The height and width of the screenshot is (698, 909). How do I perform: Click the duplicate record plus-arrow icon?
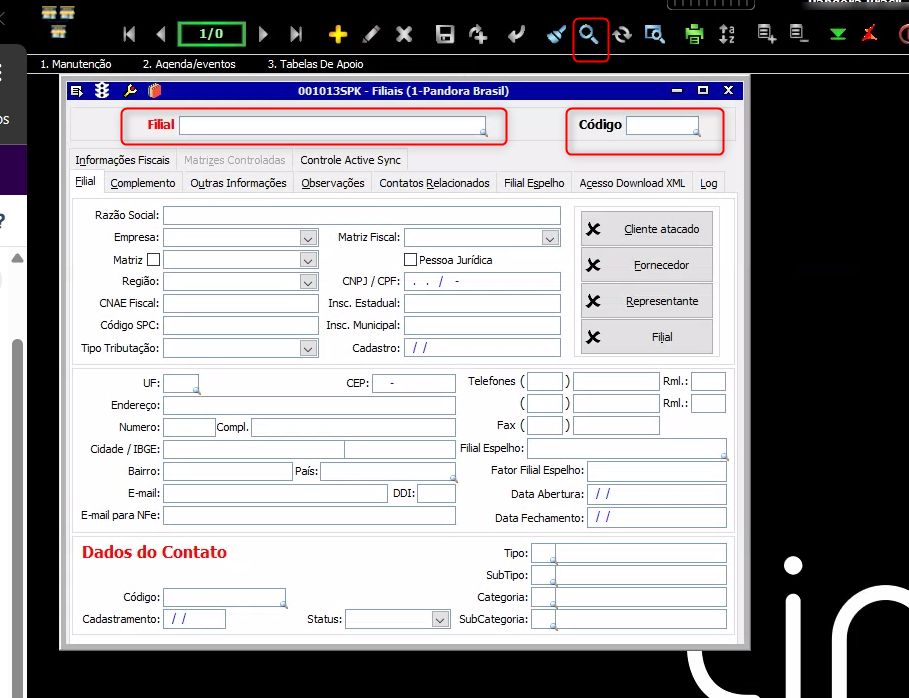[x=478, y=34]
